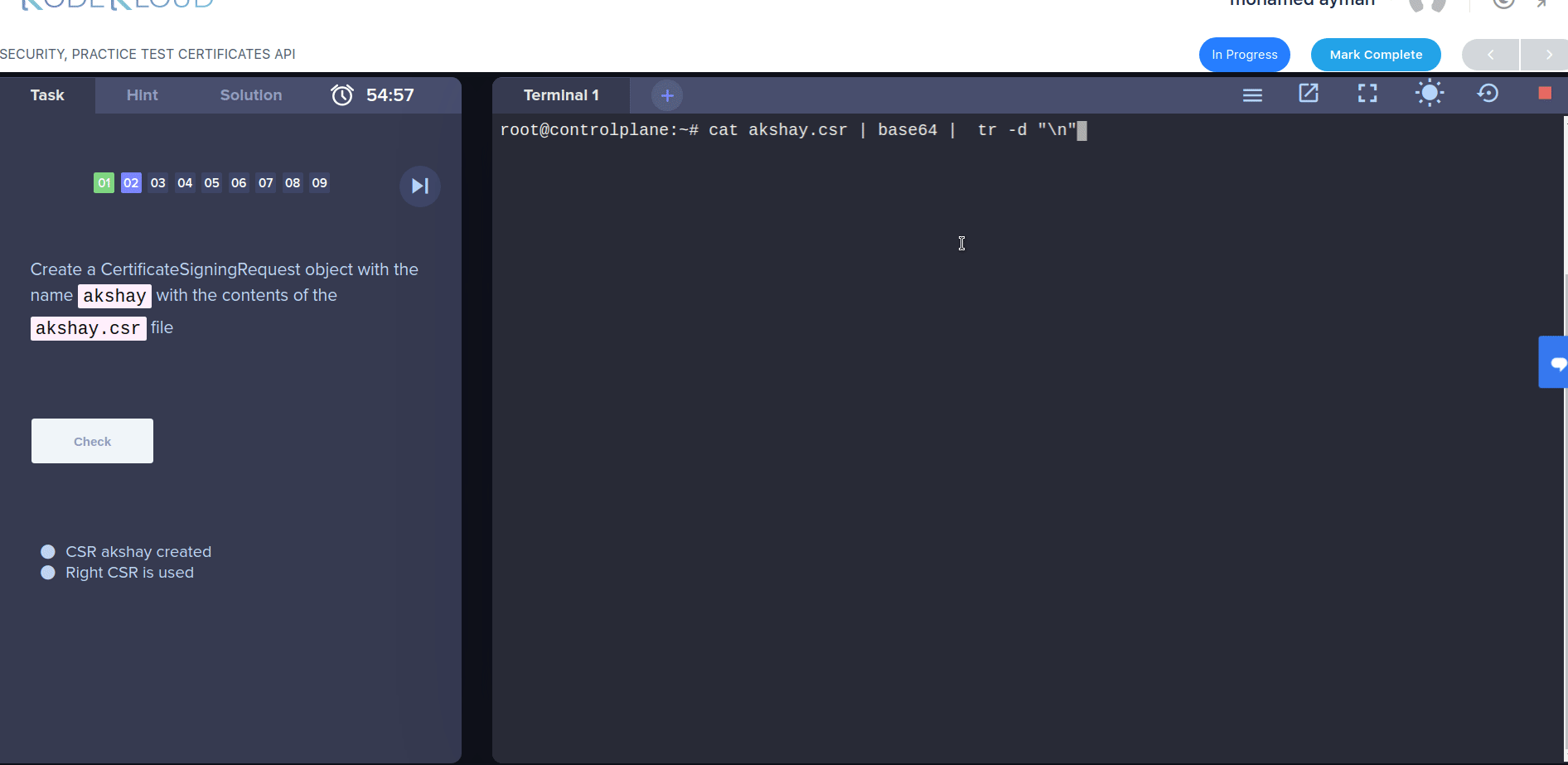This screenshot has width=1568, height=765.
Task: Click the 'CSR akshay created' check item
Action: pyautogui.click(x=126, y=552)
